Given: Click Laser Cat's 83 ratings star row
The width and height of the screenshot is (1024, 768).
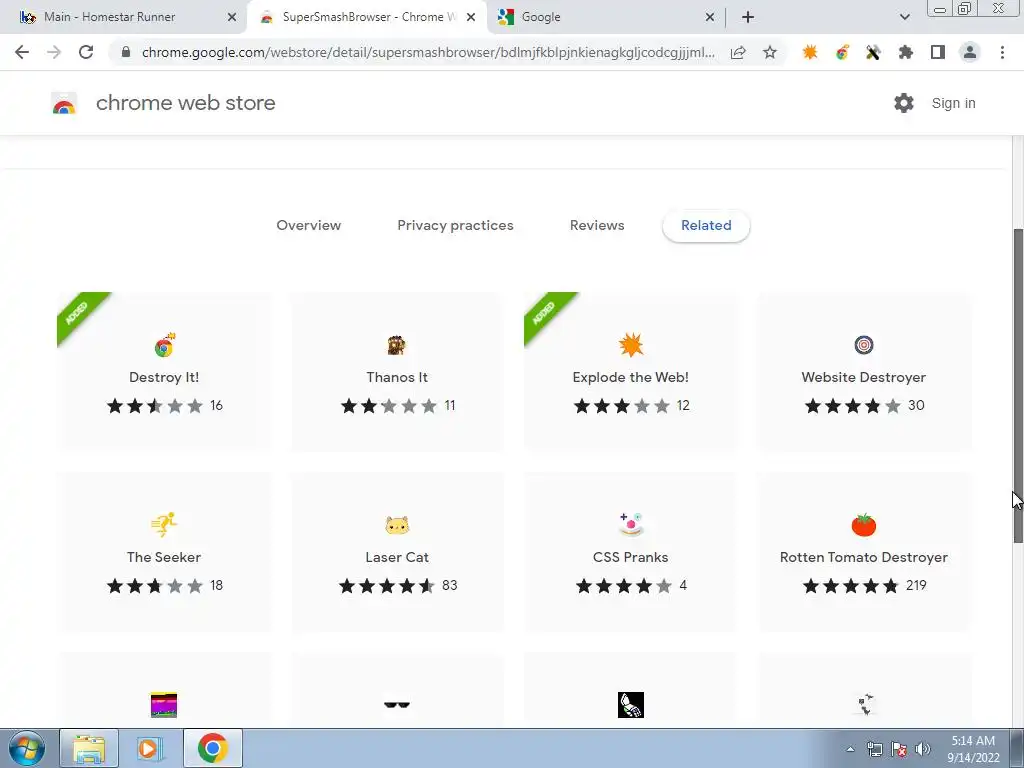Looking at the screenshot, I should pos(387,586).
